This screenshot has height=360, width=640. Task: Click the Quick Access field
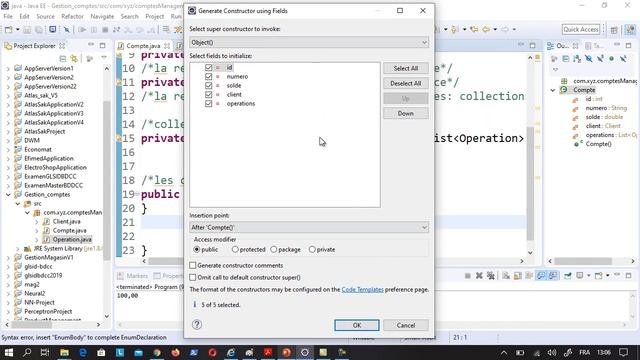[581, 29]
